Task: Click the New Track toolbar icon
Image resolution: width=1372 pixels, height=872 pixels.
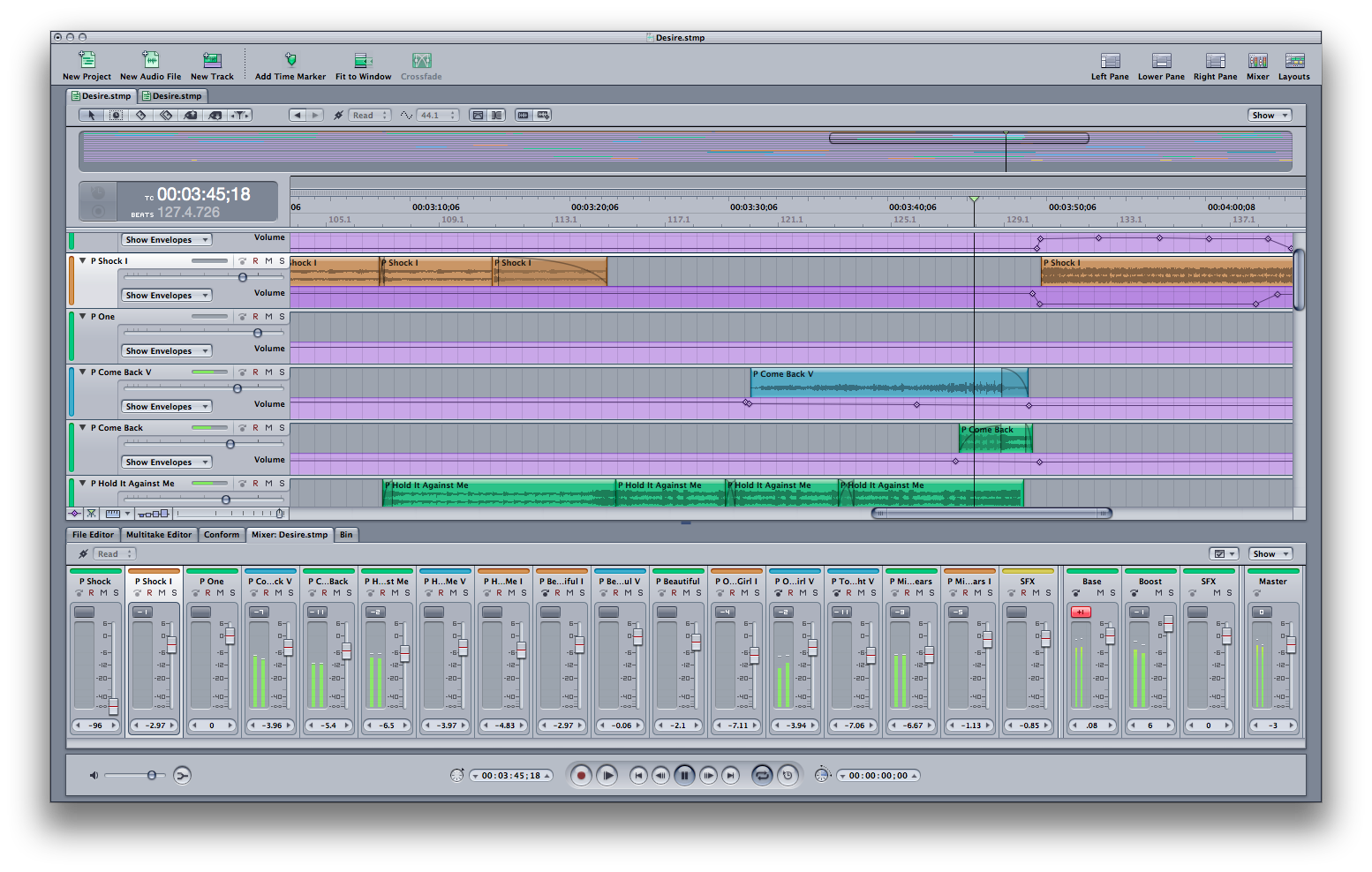Action: (212, 61)
